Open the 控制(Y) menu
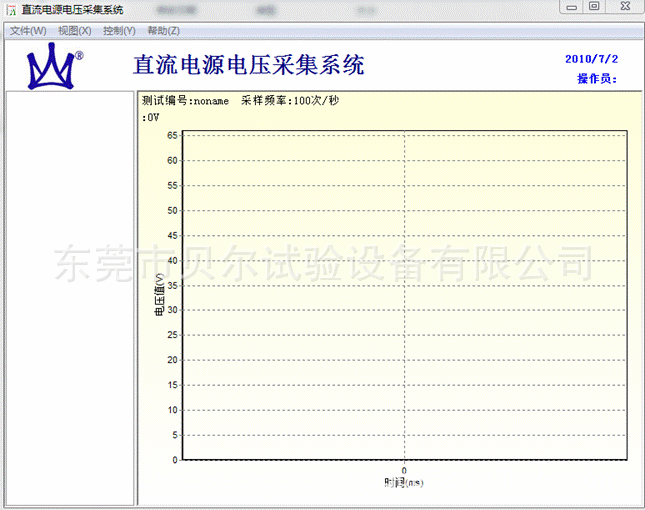This screenshot has width=645, height=510. [x=119, y=31]
